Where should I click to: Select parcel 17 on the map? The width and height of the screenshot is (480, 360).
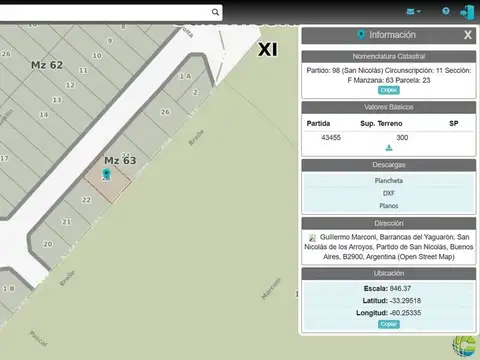[x=4, y=159]
